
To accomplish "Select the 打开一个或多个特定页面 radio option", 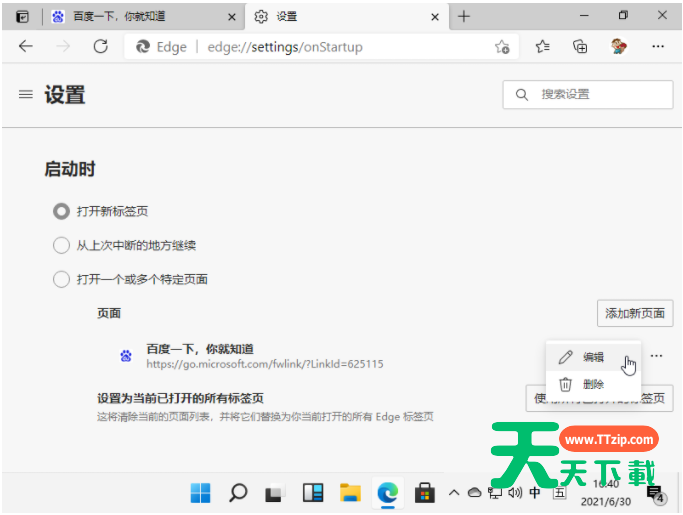I will 61,280.
